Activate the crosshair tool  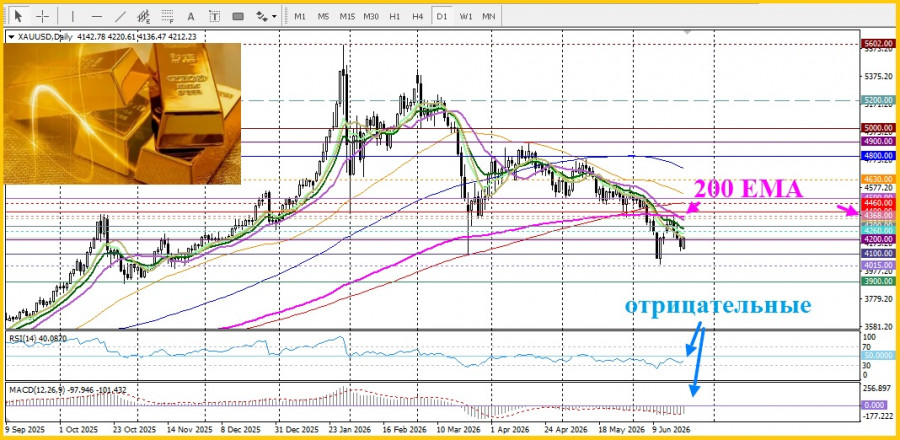tap(42, 16)
